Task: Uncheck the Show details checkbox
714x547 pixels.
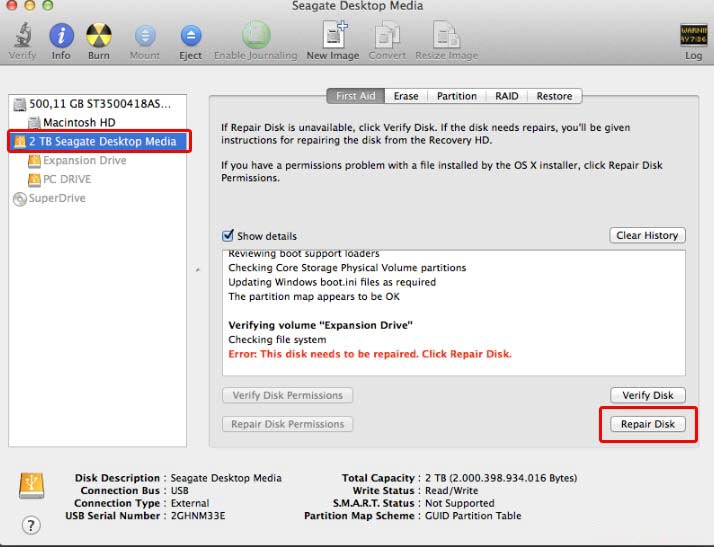Action: tap(228, 236)
